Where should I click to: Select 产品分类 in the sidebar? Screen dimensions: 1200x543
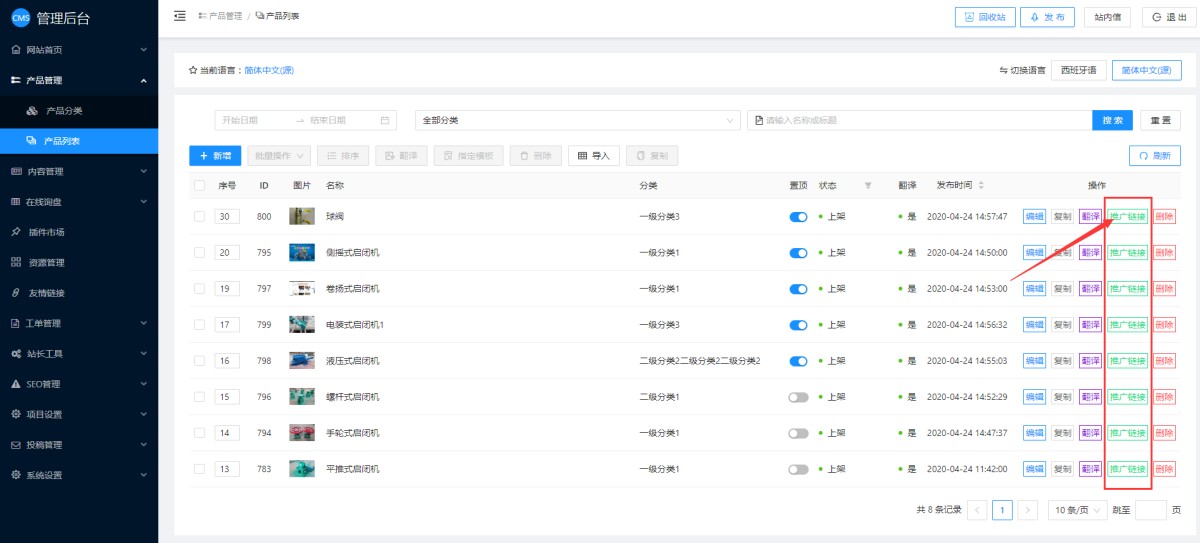(64, 110)
